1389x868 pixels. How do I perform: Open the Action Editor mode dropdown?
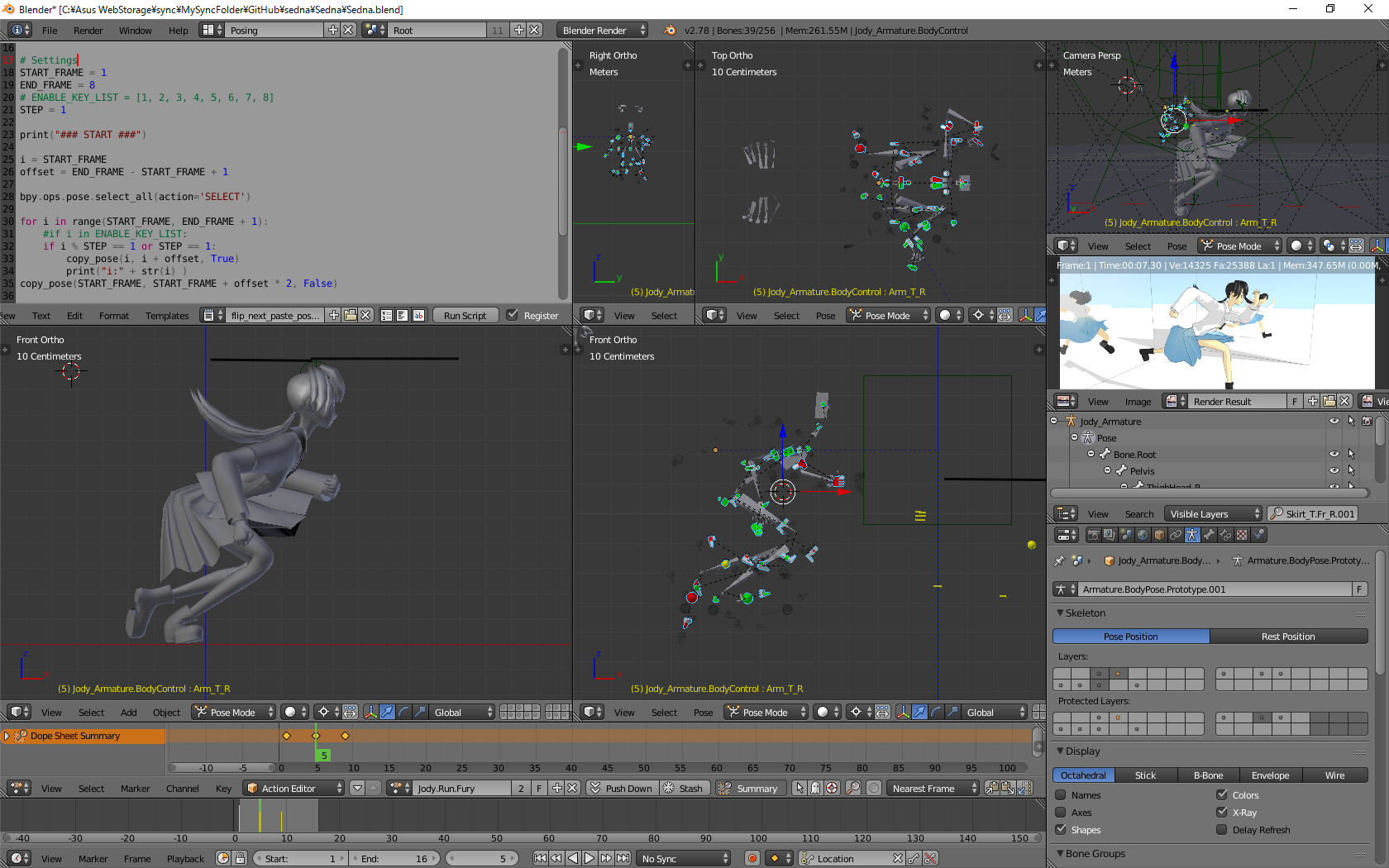tap(294, 788)
